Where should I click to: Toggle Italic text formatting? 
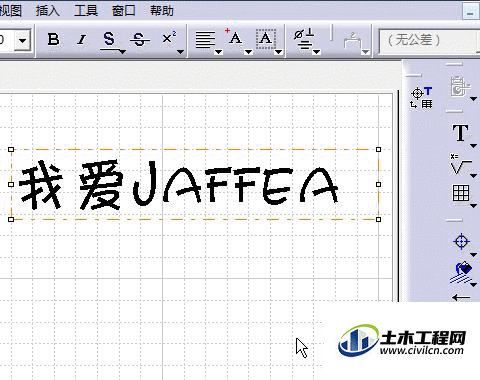[81, 40]
